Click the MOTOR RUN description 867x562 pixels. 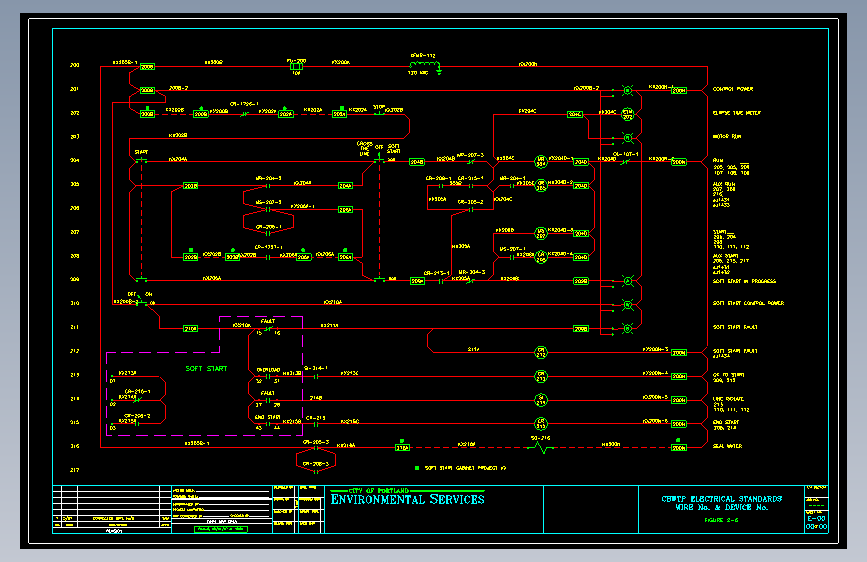727,137
